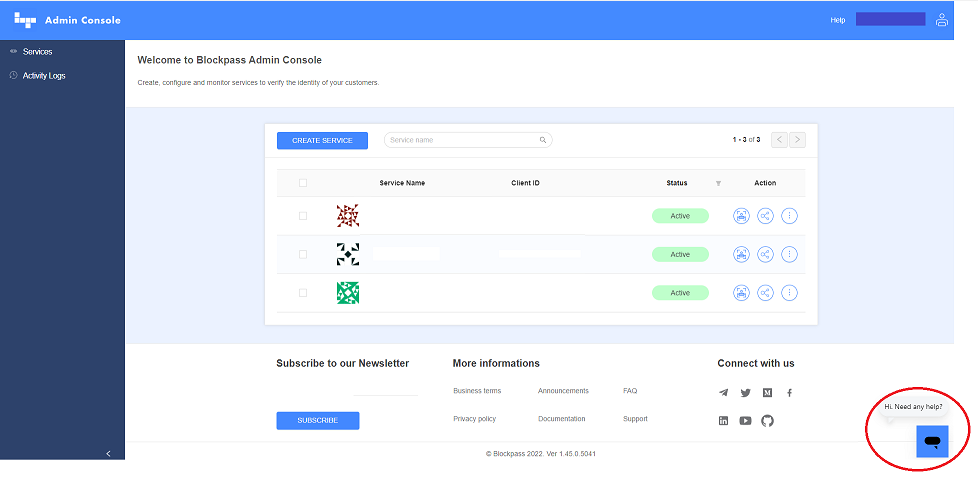Viewport: 978px width, 487px height.
Task: Open the Privacy policy link
Action: click(475, 419)
